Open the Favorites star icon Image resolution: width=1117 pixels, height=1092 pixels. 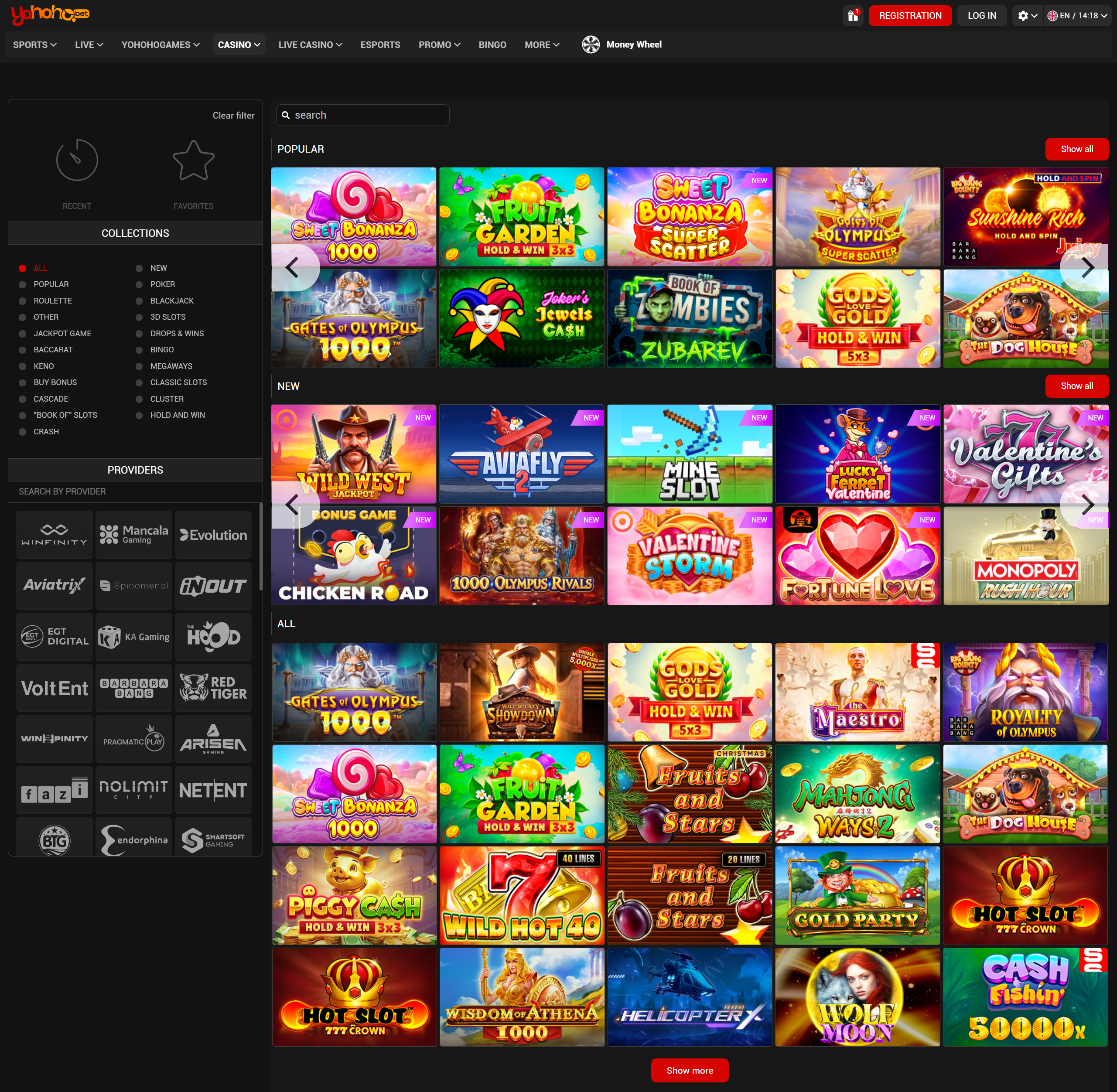pos(193,160)
